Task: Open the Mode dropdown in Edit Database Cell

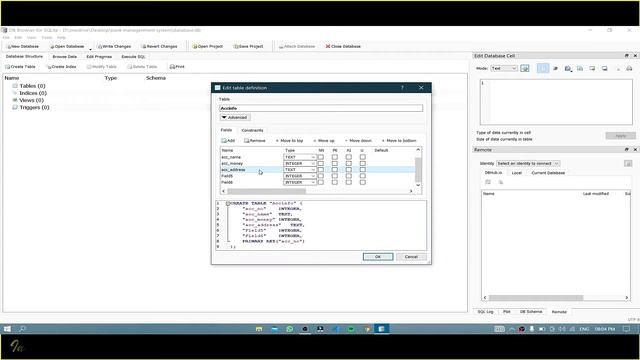Action: pos(504,68)
